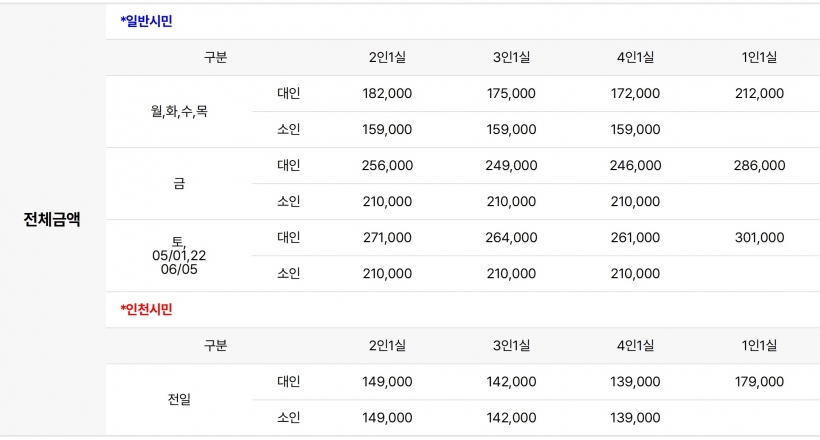Click the 271,000 Saturday adult price
Screen dimensions: 820x440
[x=387, y=238]
